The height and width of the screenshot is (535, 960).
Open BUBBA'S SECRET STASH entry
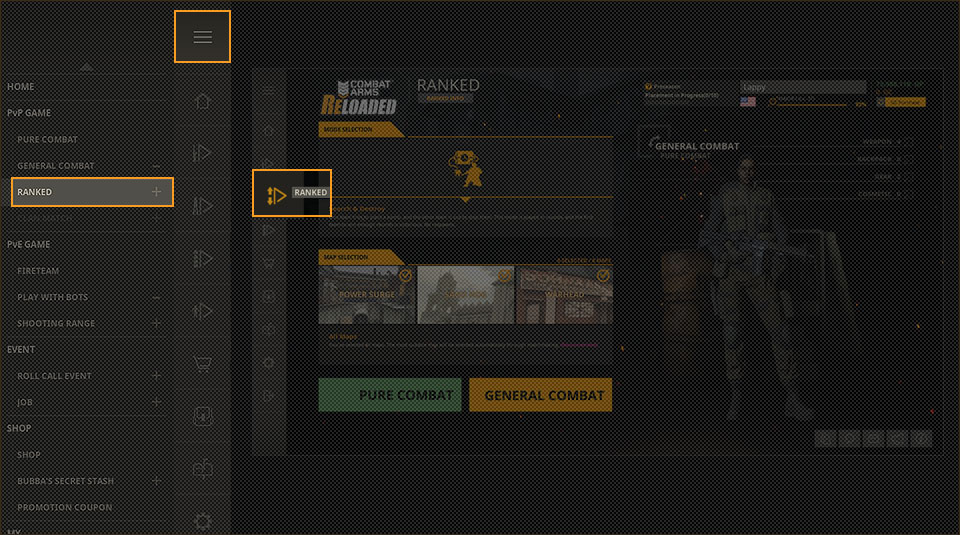66,481
